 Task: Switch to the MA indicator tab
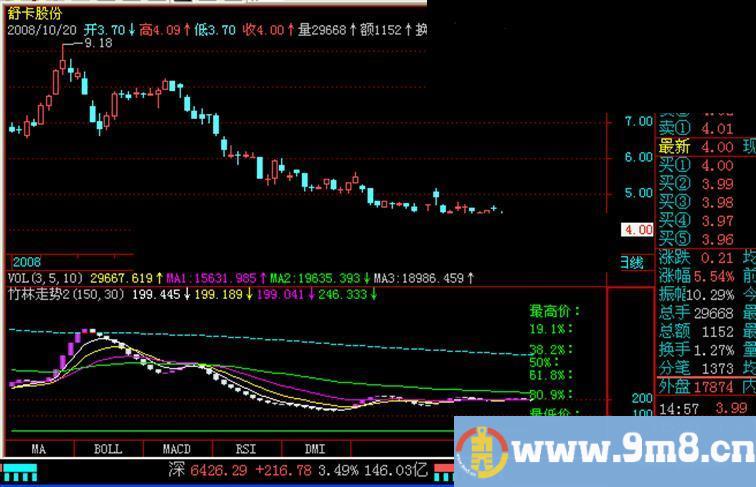point(39,449)
